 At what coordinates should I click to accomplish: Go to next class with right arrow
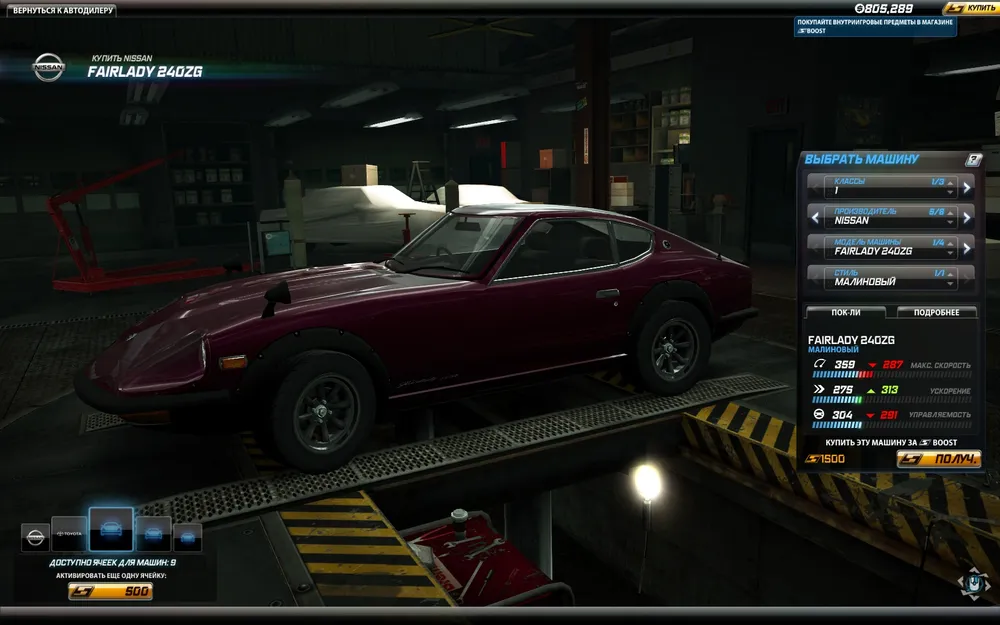click(966, 187)
